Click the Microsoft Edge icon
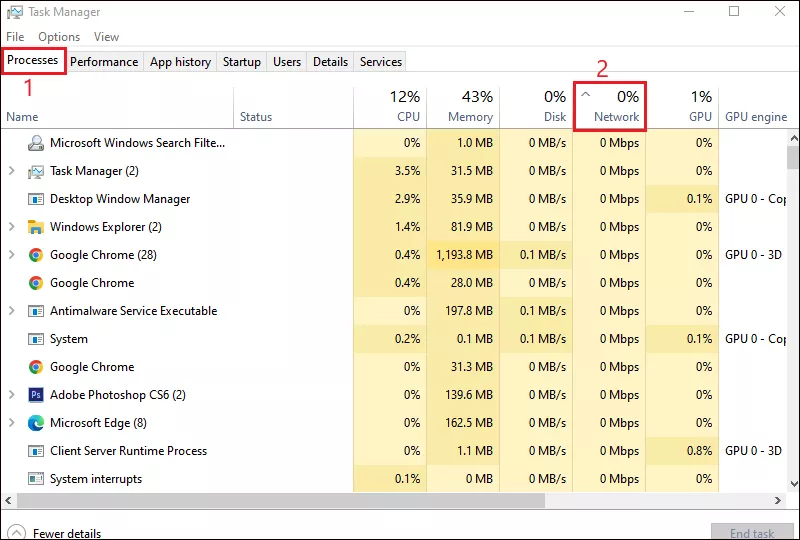The height and width of the screenshot is (540, 800). point(36,423)
